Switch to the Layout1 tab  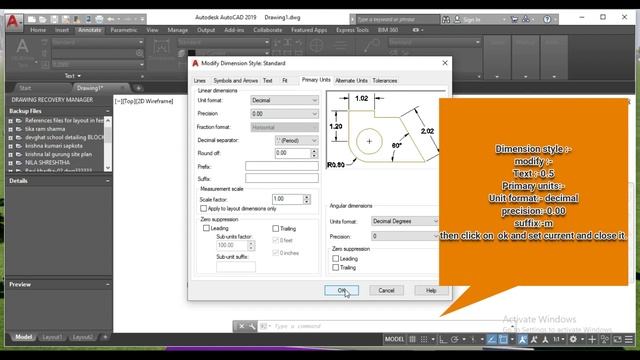[52, 337]
